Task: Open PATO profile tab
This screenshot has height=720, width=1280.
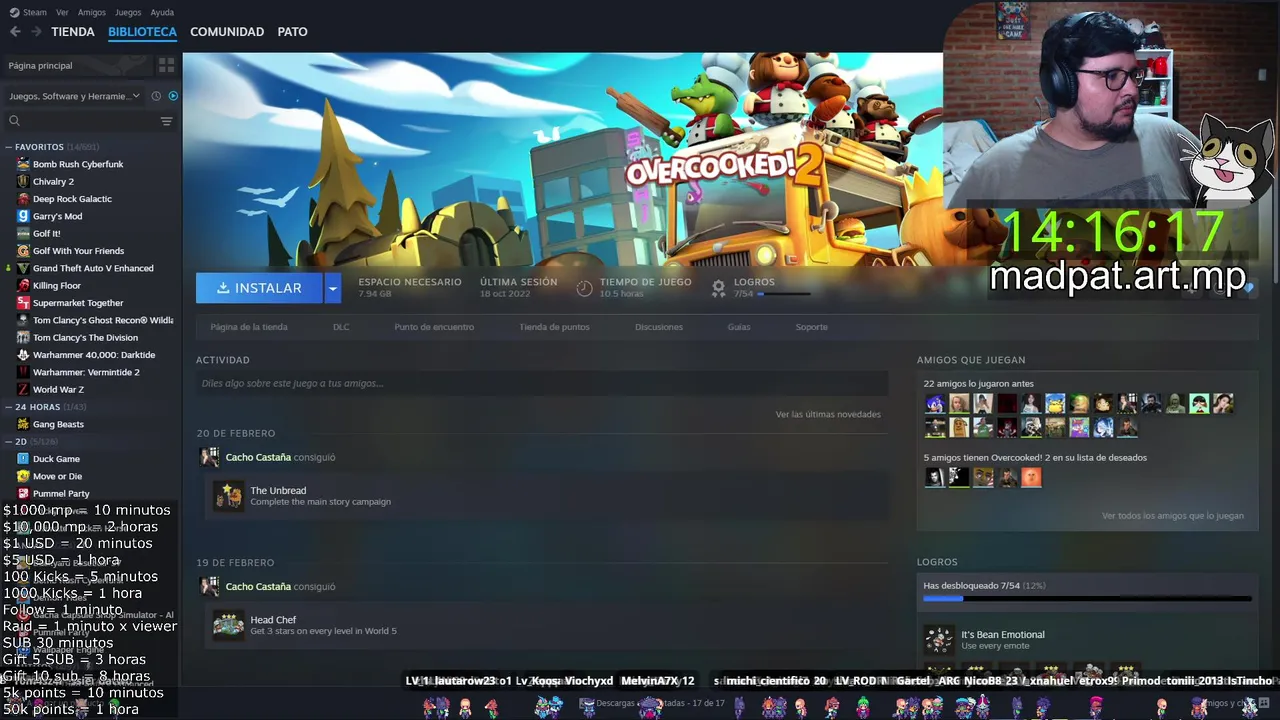Action: [x=292, y=32]
